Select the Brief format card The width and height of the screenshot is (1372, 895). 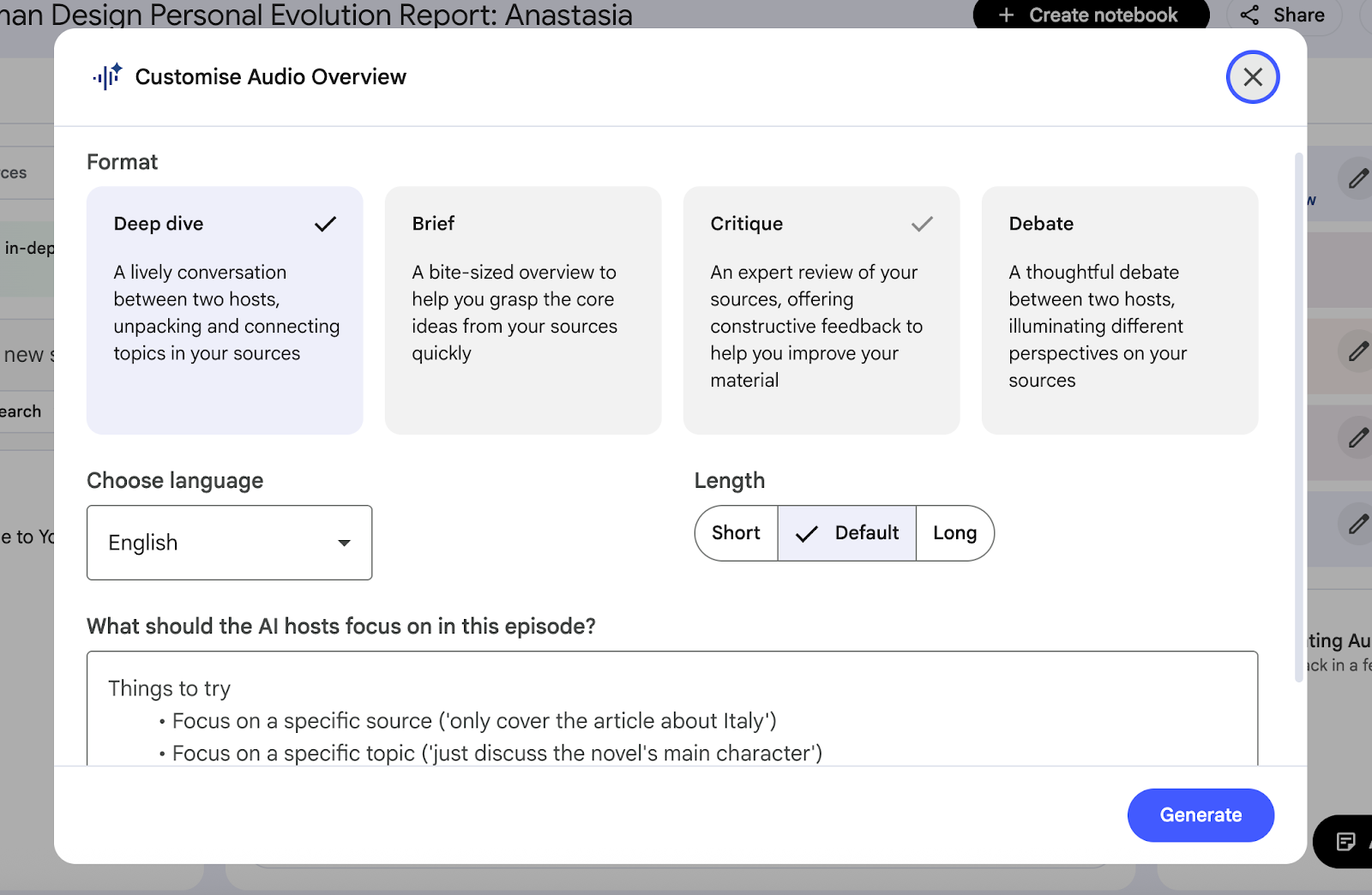(523, 310)
